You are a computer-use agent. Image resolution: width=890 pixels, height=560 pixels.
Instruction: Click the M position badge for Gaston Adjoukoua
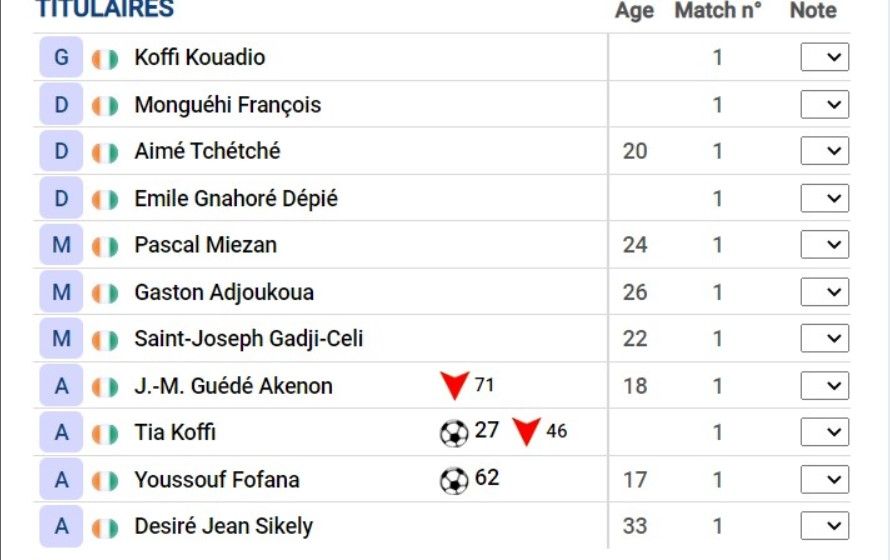point(61,292)
